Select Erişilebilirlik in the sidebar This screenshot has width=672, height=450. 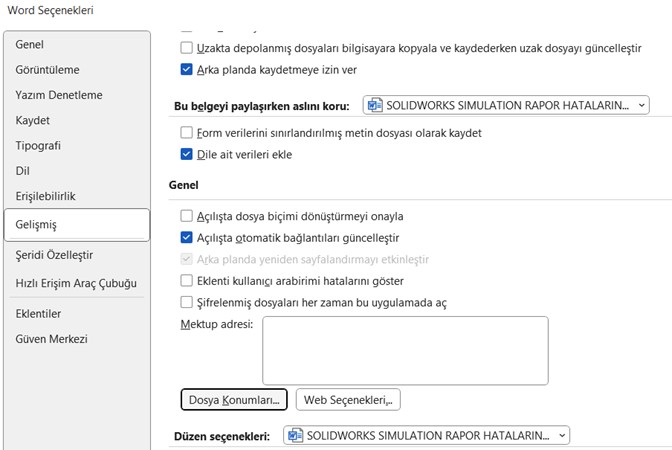45,196
